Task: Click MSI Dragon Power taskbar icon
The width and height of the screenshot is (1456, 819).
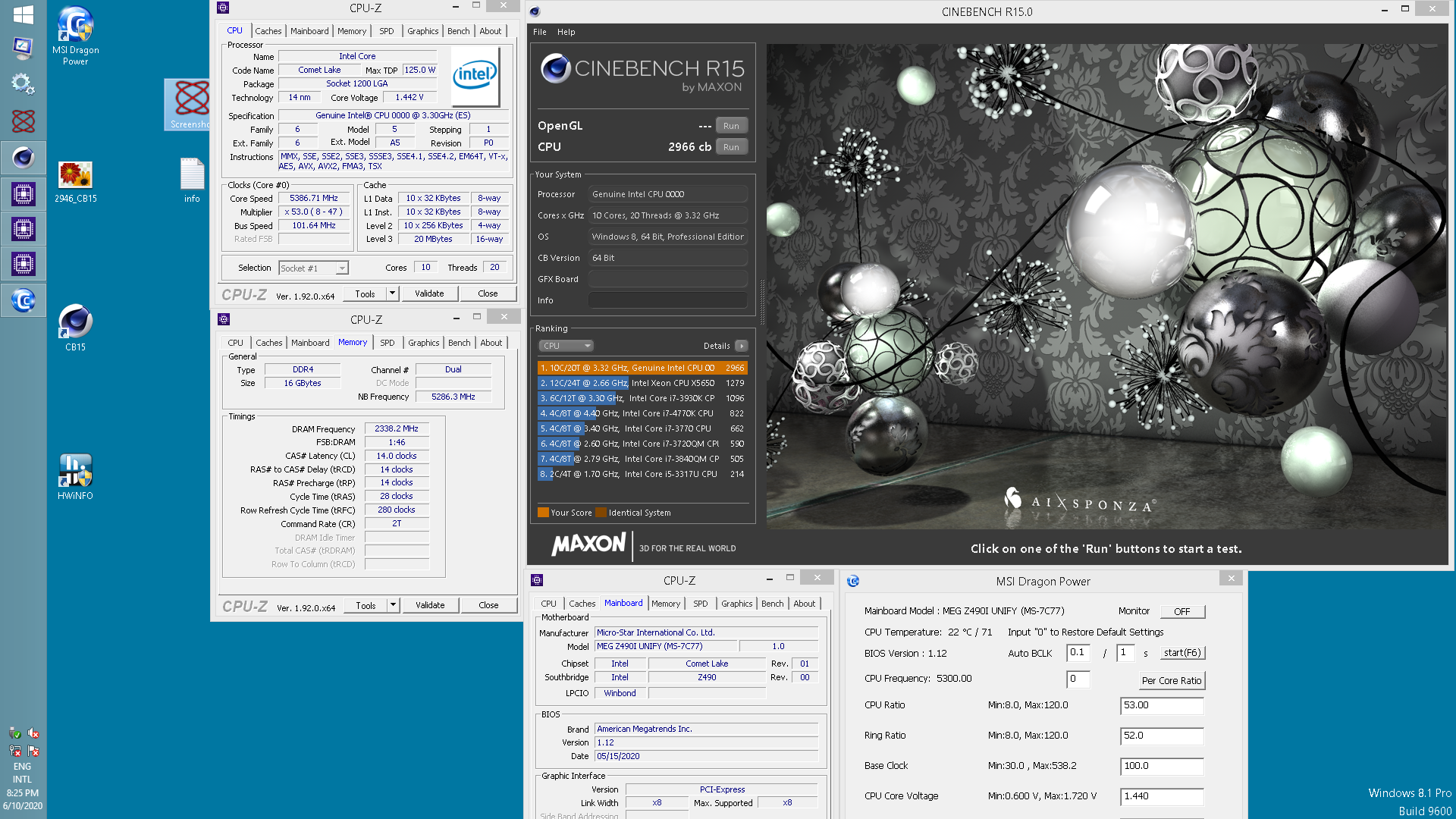Action: click(x=23, y=301)
